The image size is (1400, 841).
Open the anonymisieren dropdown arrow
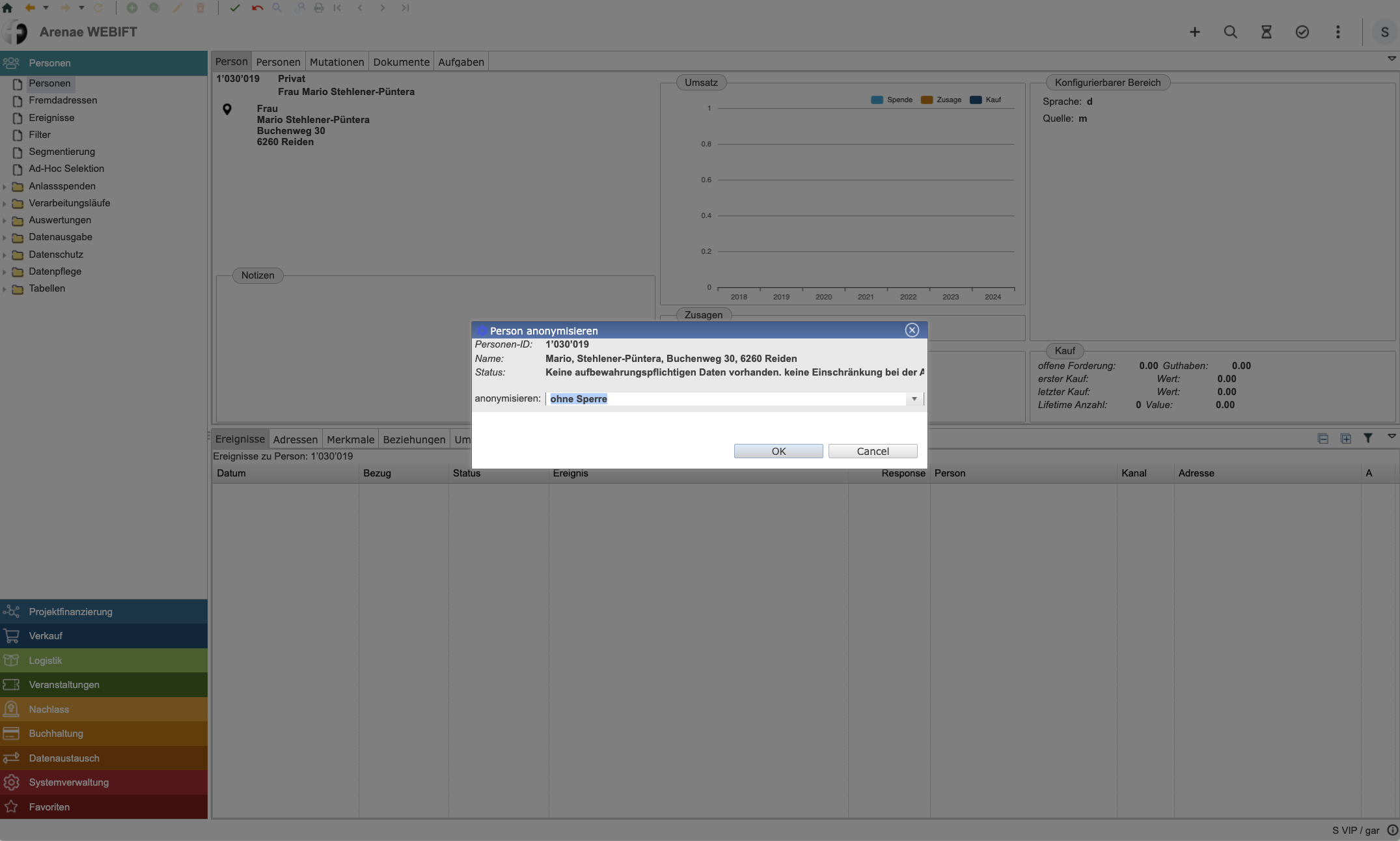click(x=914, y=399)
